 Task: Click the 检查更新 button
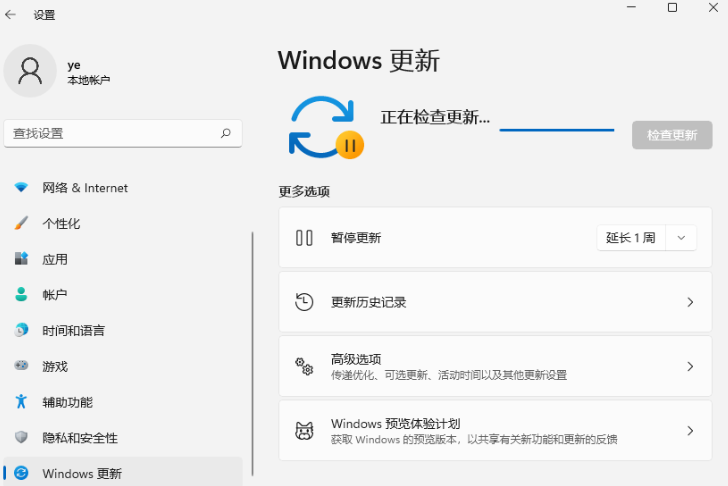pos(672,135)
